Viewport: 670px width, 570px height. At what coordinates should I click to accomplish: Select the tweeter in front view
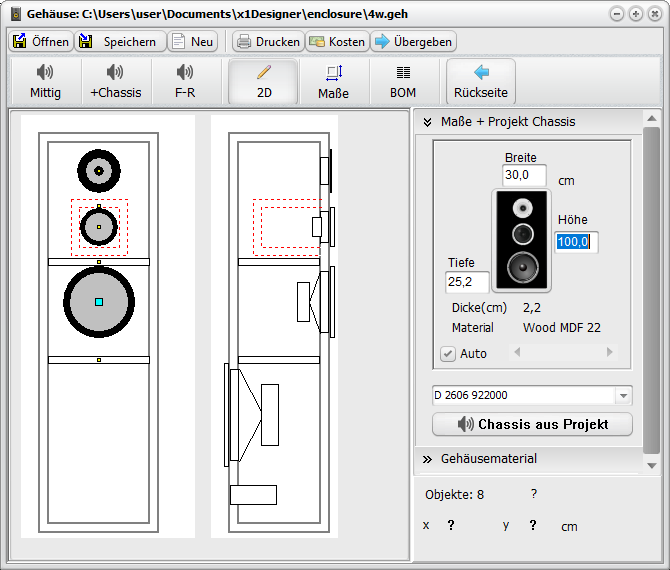click(x=99, y=171)
